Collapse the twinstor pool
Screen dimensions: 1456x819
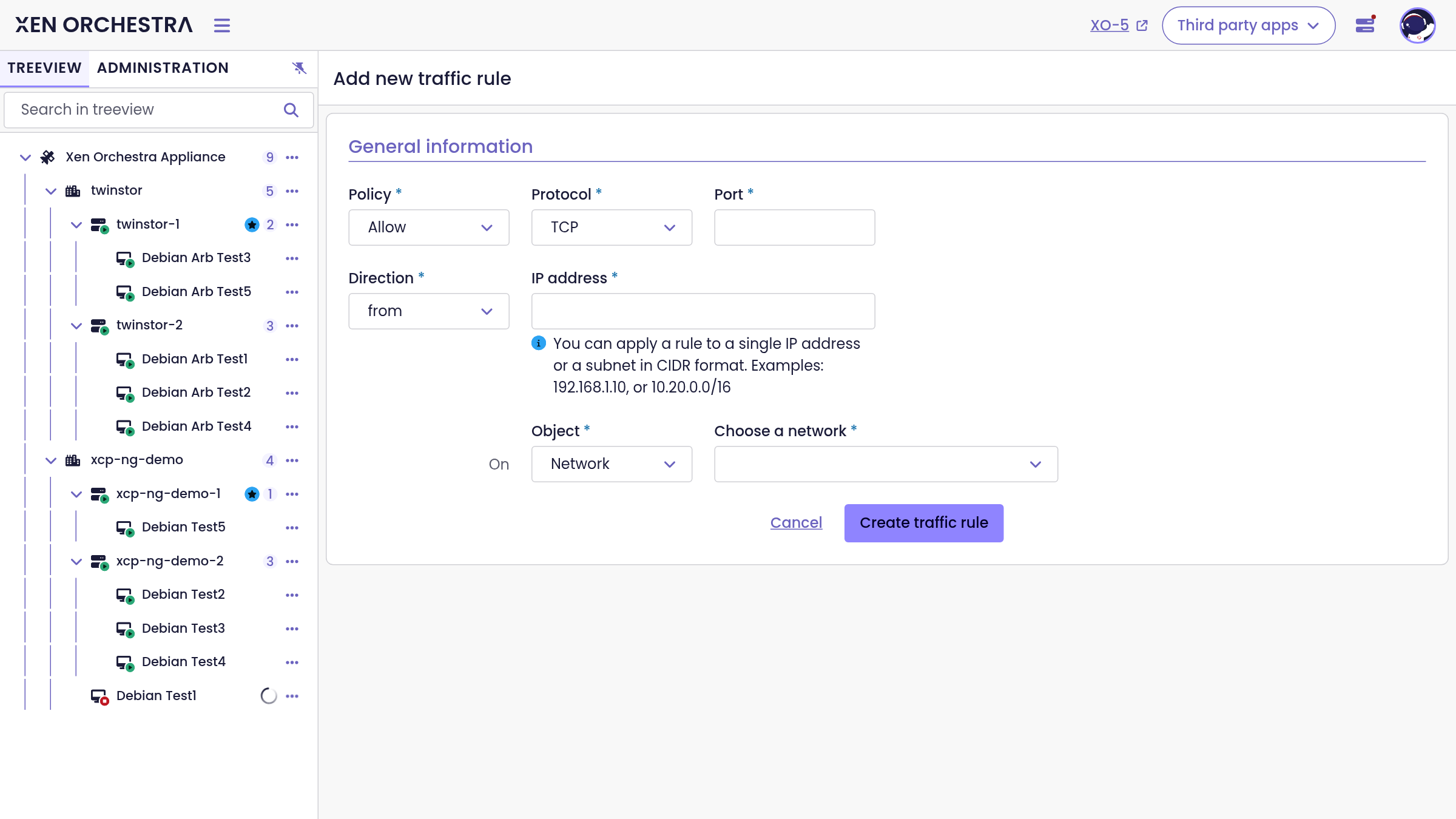point(51,191)
